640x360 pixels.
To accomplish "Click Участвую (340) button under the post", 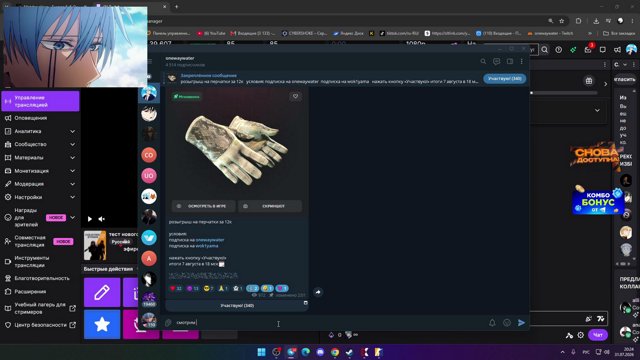I will click(x=237, y=305).
